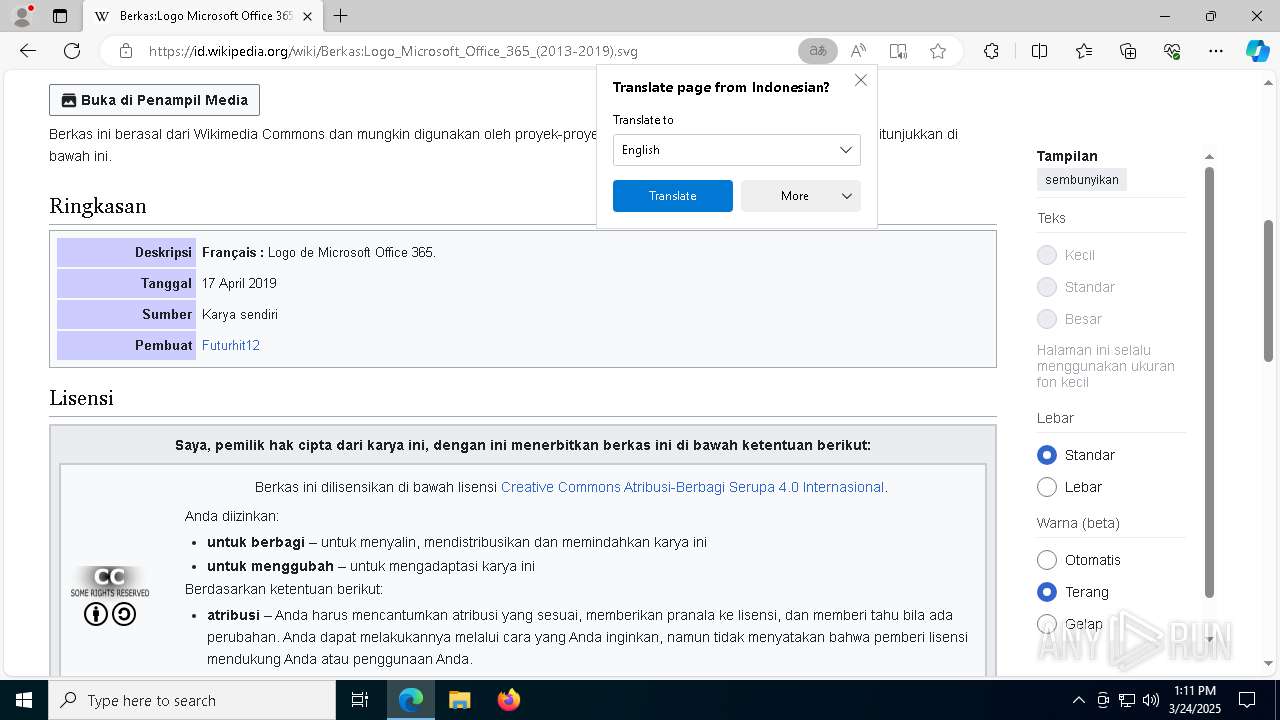
Task: Click the Lisensi heading
Action: (x=81, y=398)
